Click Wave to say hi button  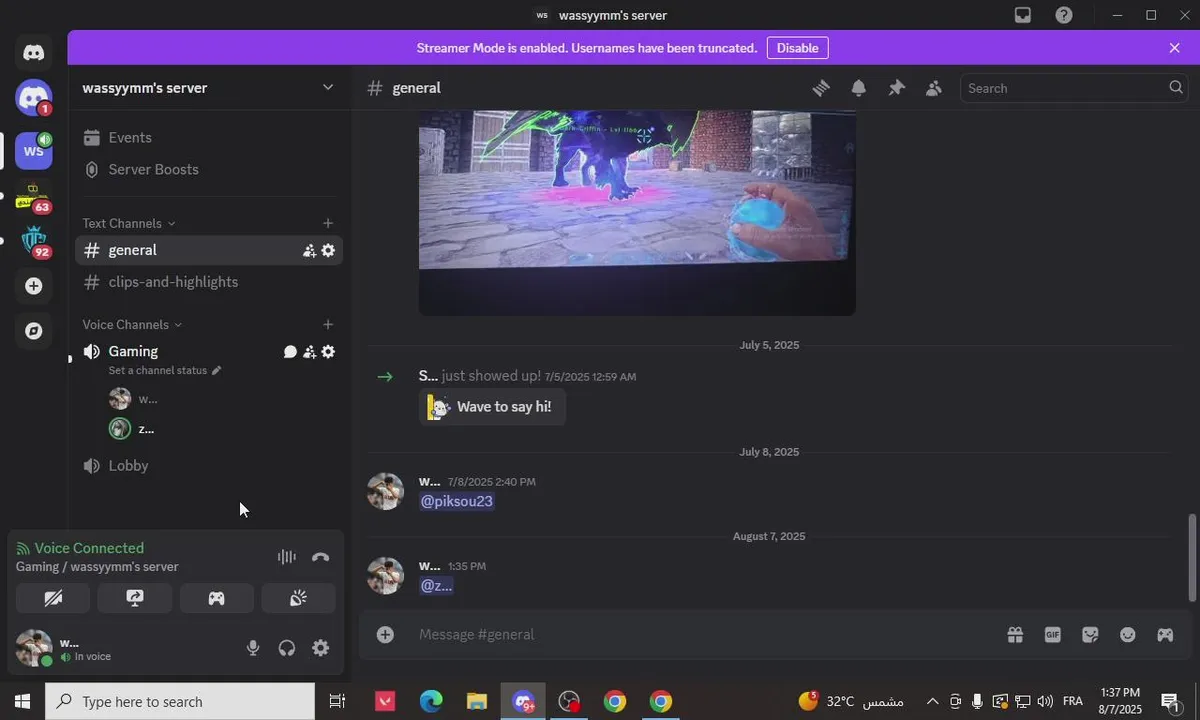click(x=492, y=407)
